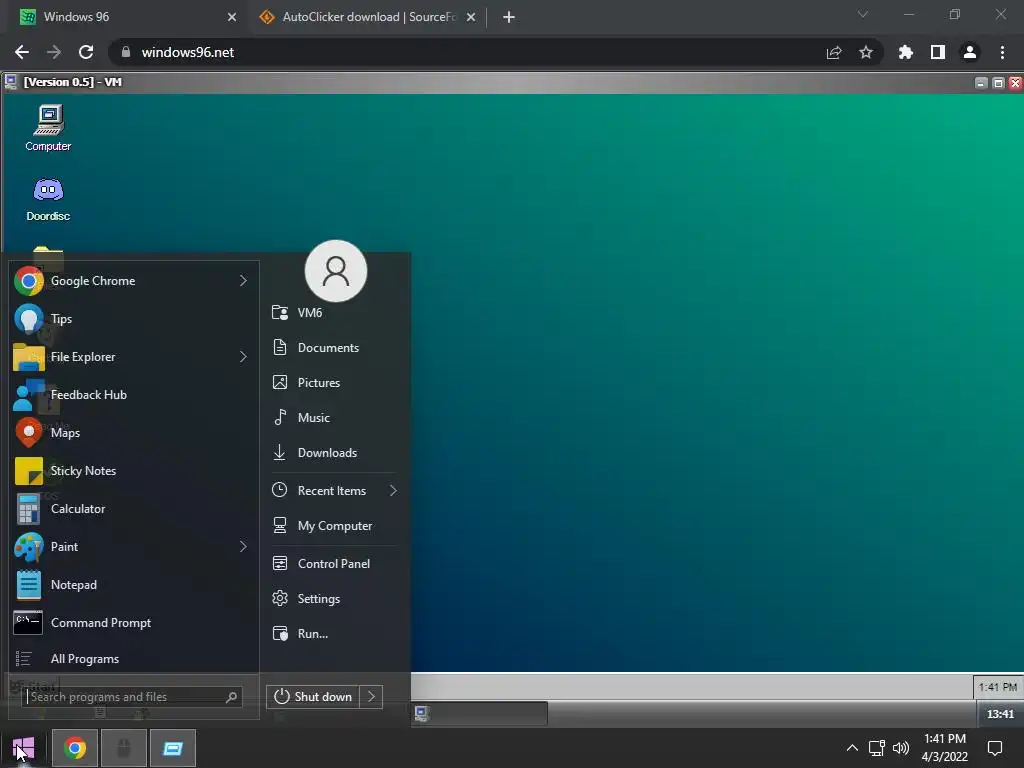Screen dimensions: 1024x768
Task: Open the Chrome profile icon
Action: pos(970,52)
